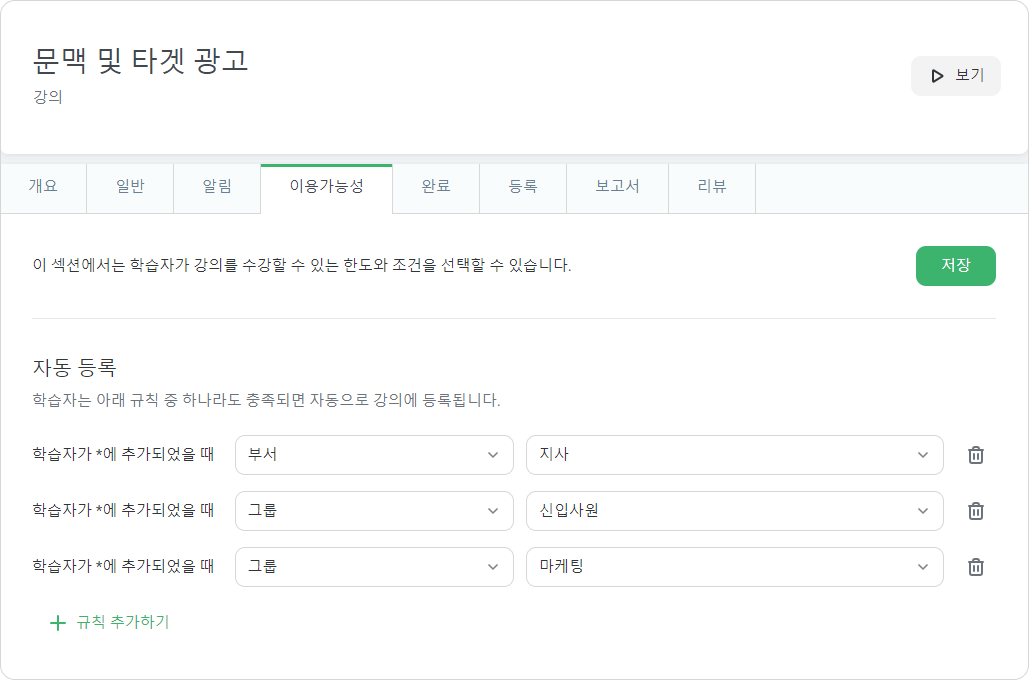Open the 지사 value dropdown
The width and height of the screenshot is (1029, 680).
tap(734, 455)
